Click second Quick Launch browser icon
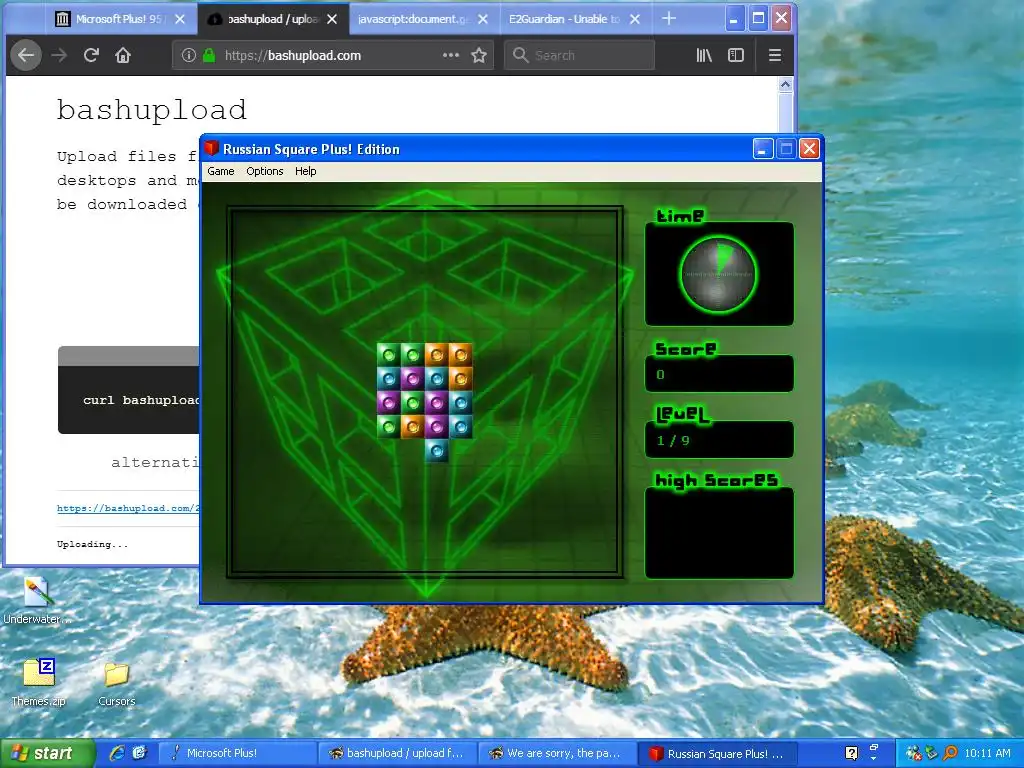 point(139,753)
